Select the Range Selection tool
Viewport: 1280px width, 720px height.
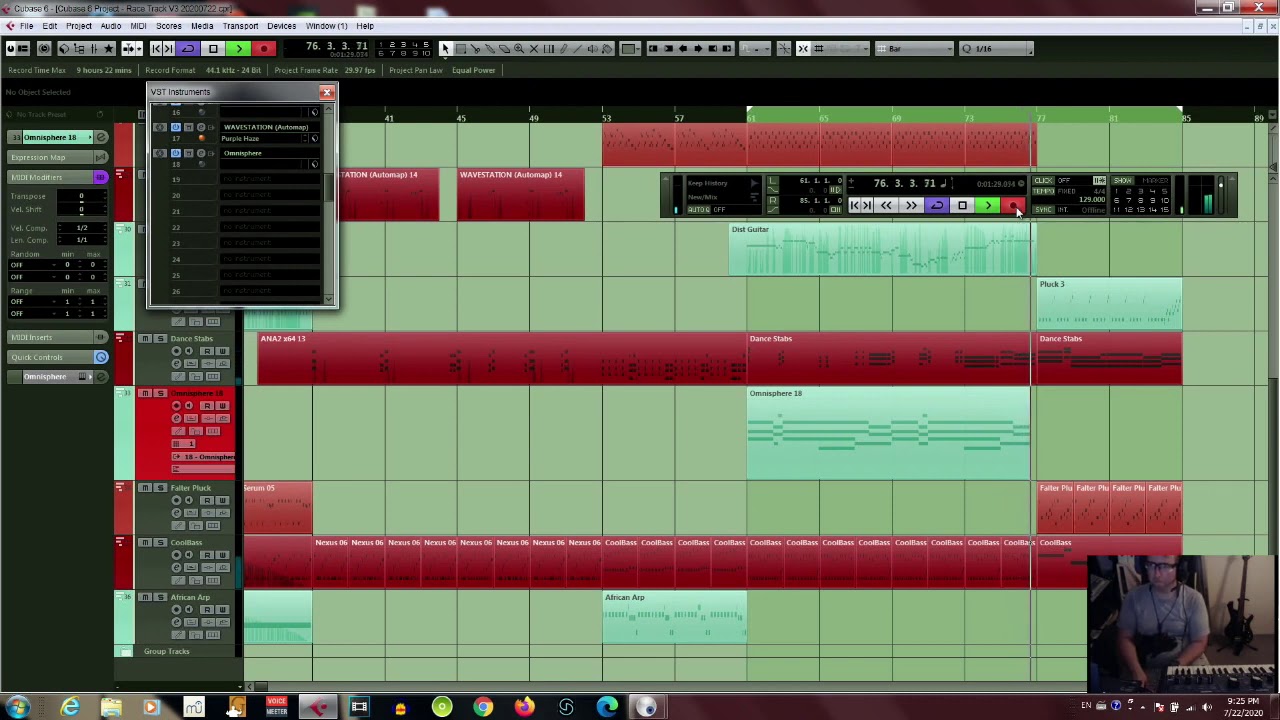[x=460, y=48]
